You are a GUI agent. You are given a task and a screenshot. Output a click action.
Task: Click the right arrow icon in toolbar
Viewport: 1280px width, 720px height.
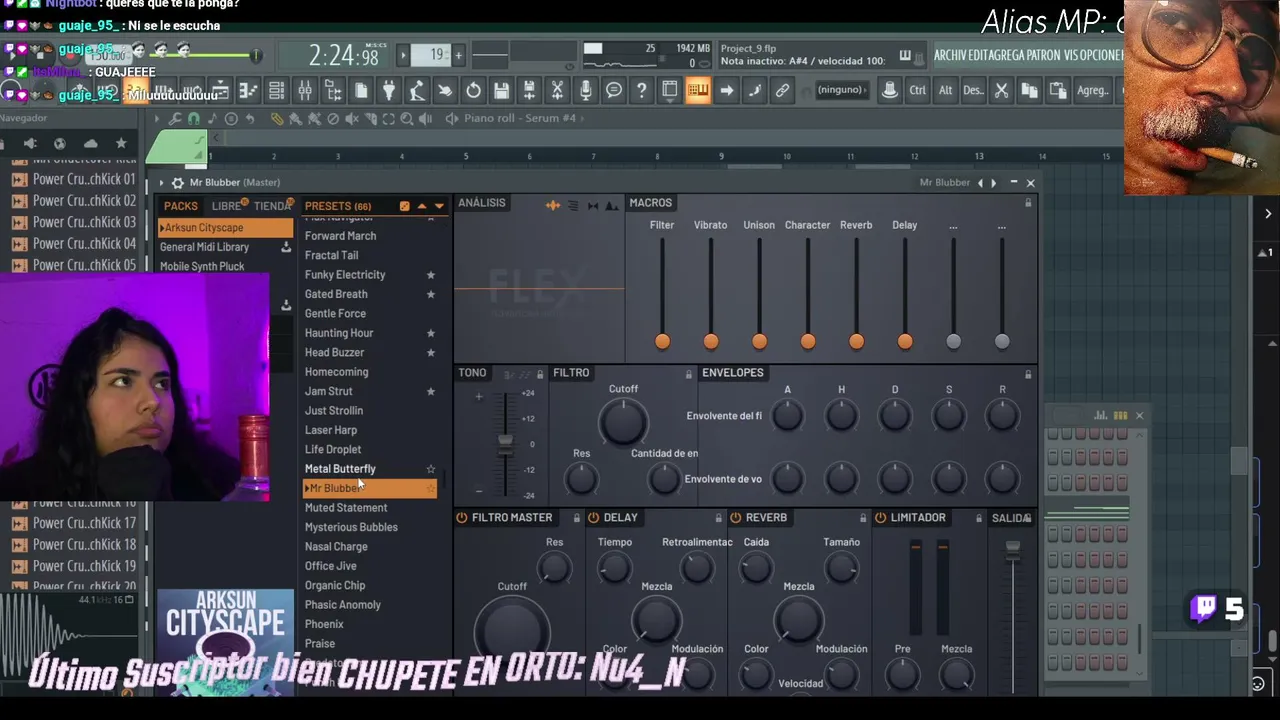[x=727, y=90]
